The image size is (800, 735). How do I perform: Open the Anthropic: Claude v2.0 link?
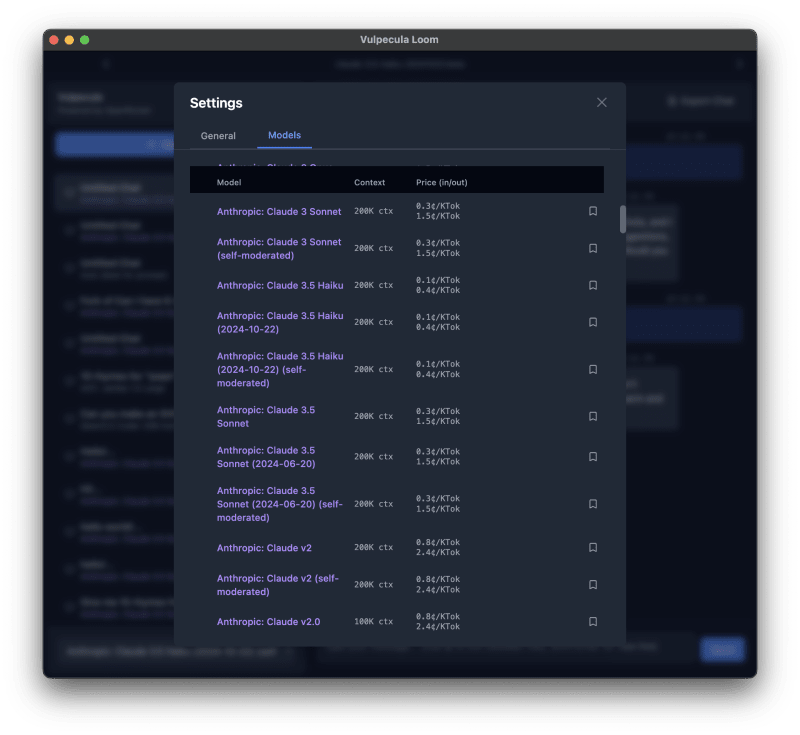tap(265, 619)
